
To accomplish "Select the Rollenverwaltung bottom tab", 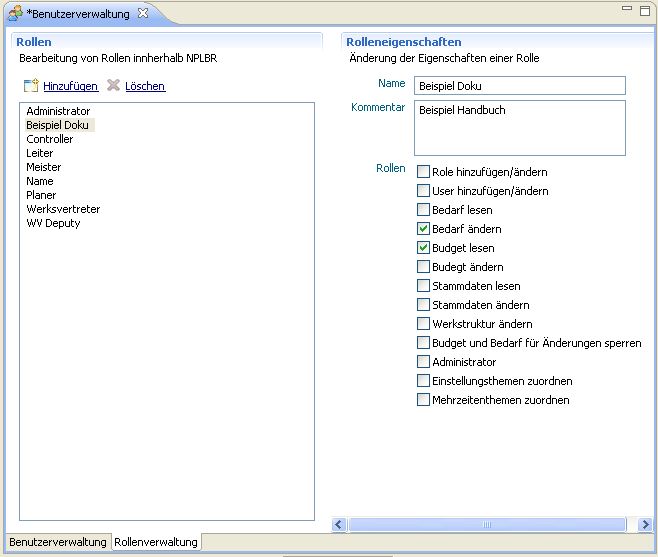I will point(156,542).
